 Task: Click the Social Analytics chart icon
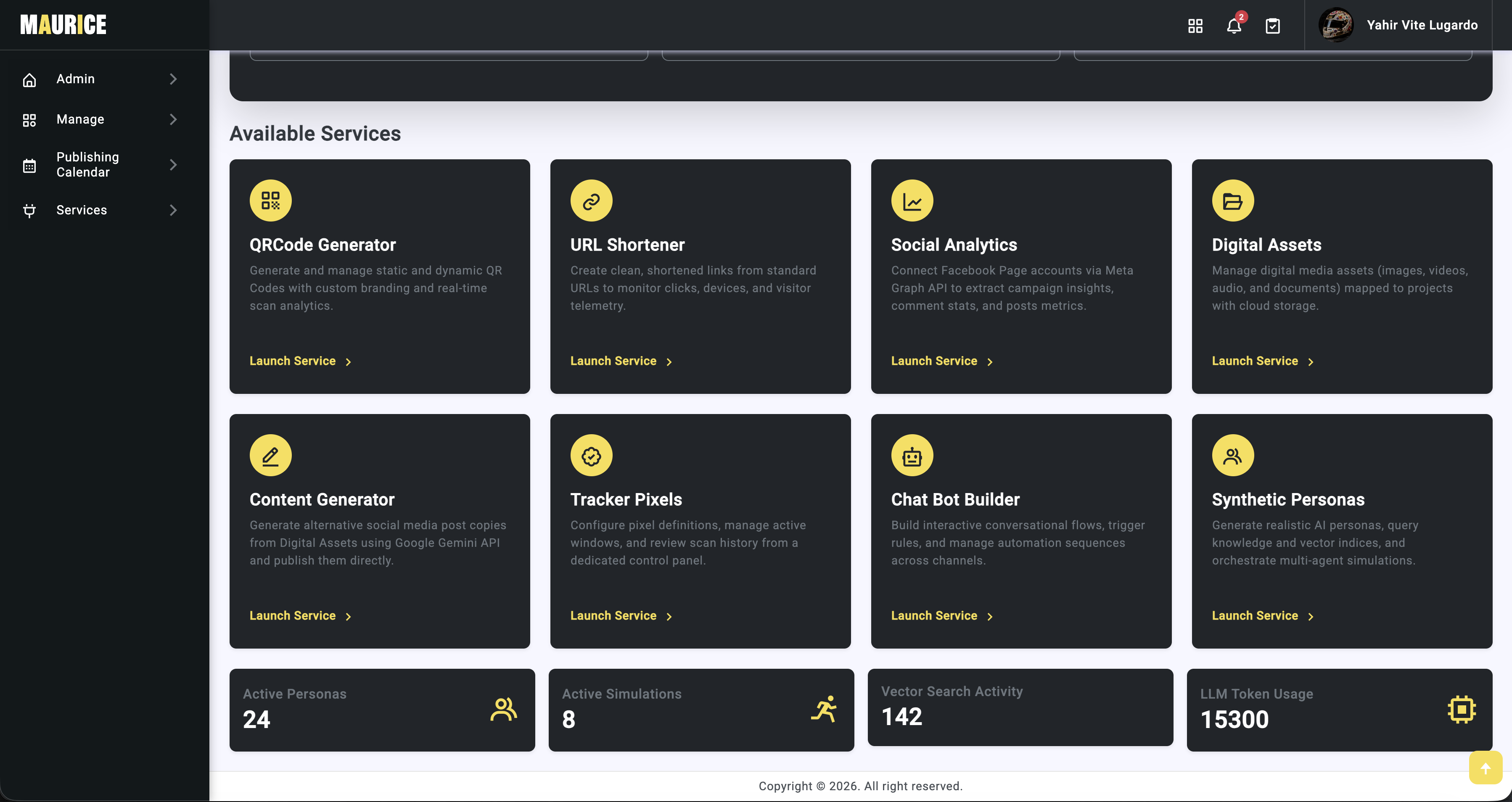(x=912, y=200)
